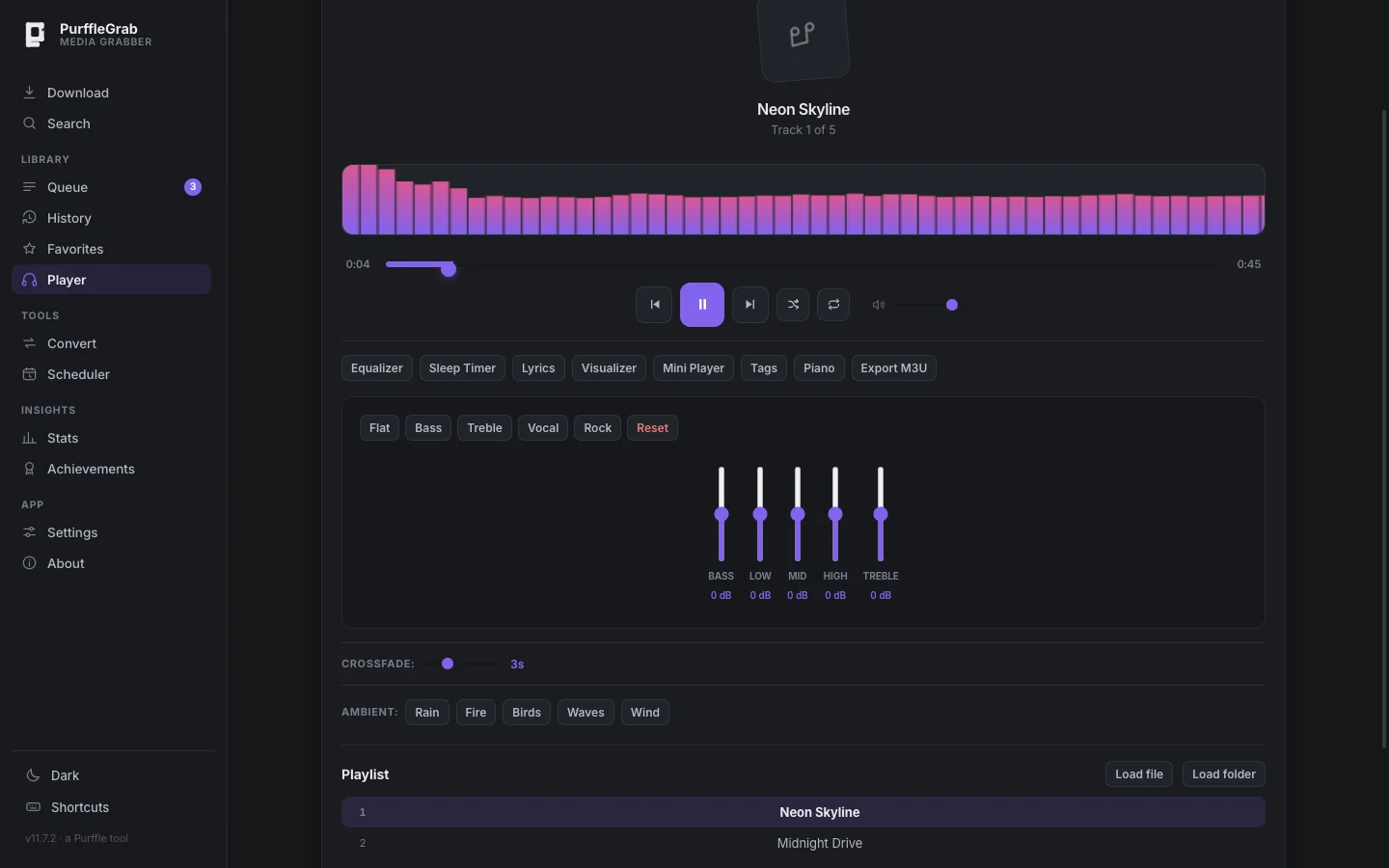Viewport: 1389px width, 868px height.
Task: Open the Visualizer panel
Action: click(x=609, y=368)
